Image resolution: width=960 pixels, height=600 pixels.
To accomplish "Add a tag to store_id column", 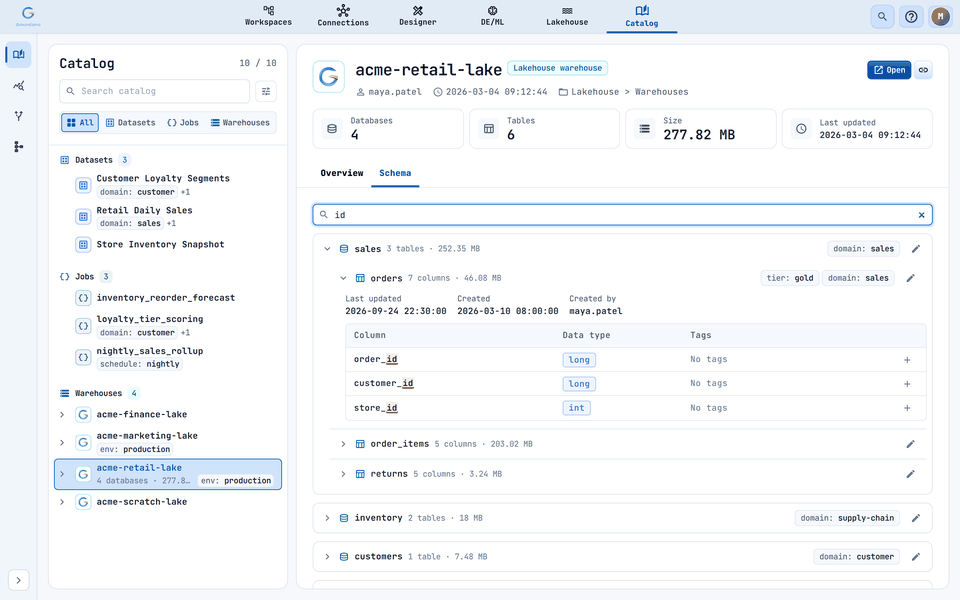I will tap(907, 408).
